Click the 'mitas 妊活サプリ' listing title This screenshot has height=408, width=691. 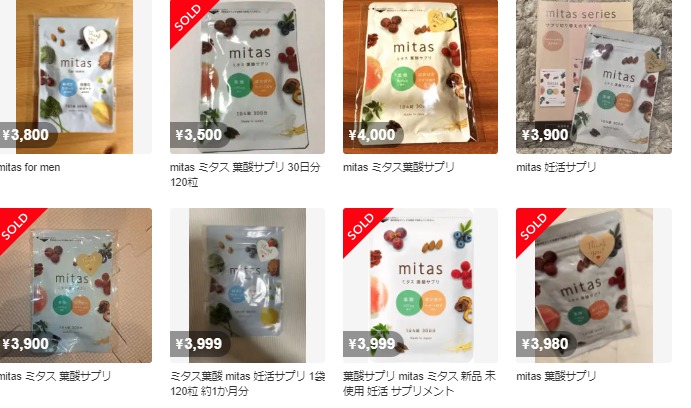coord(556,167)
